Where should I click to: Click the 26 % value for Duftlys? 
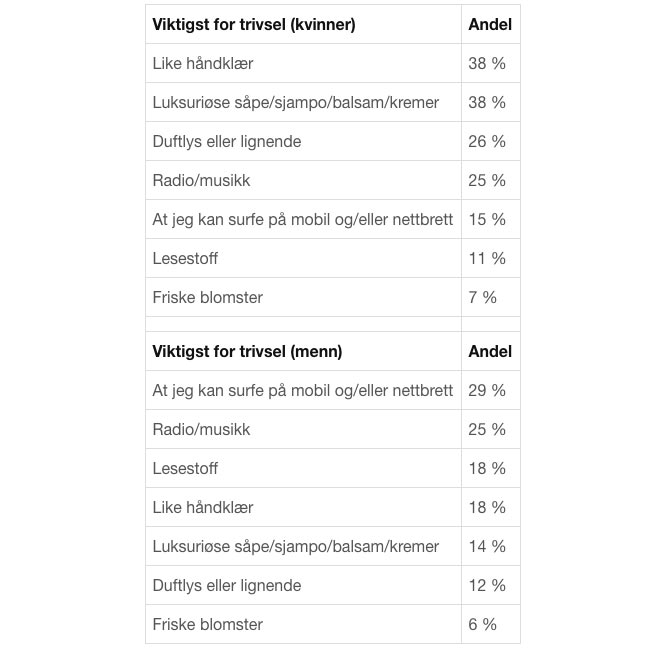(x=487, y=142)
